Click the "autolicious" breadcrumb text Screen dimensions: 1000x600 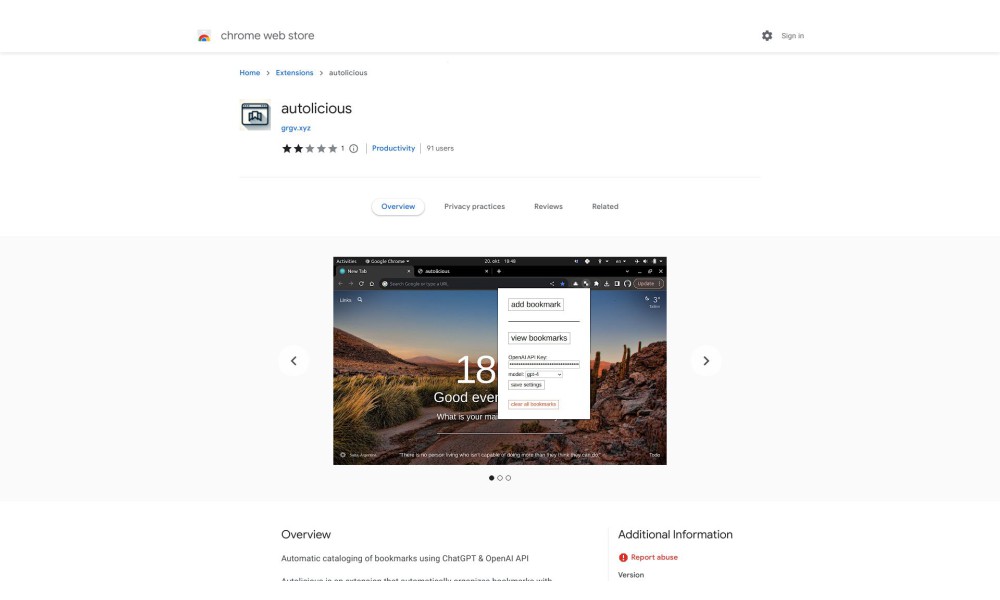(x=348, y=73)
